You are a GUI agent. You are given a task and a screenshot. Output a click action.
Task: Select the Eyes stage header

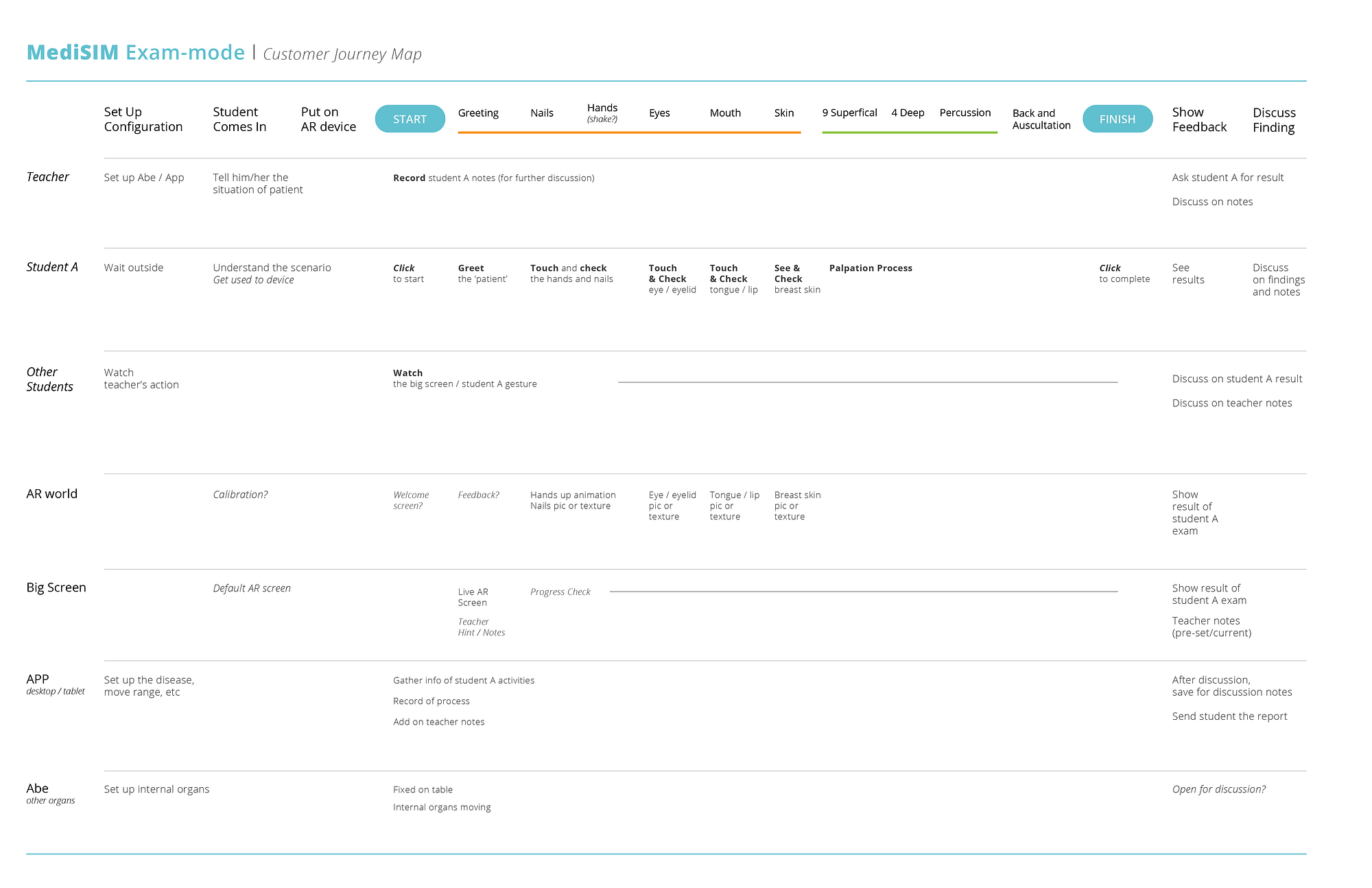[x=659, y=113]
